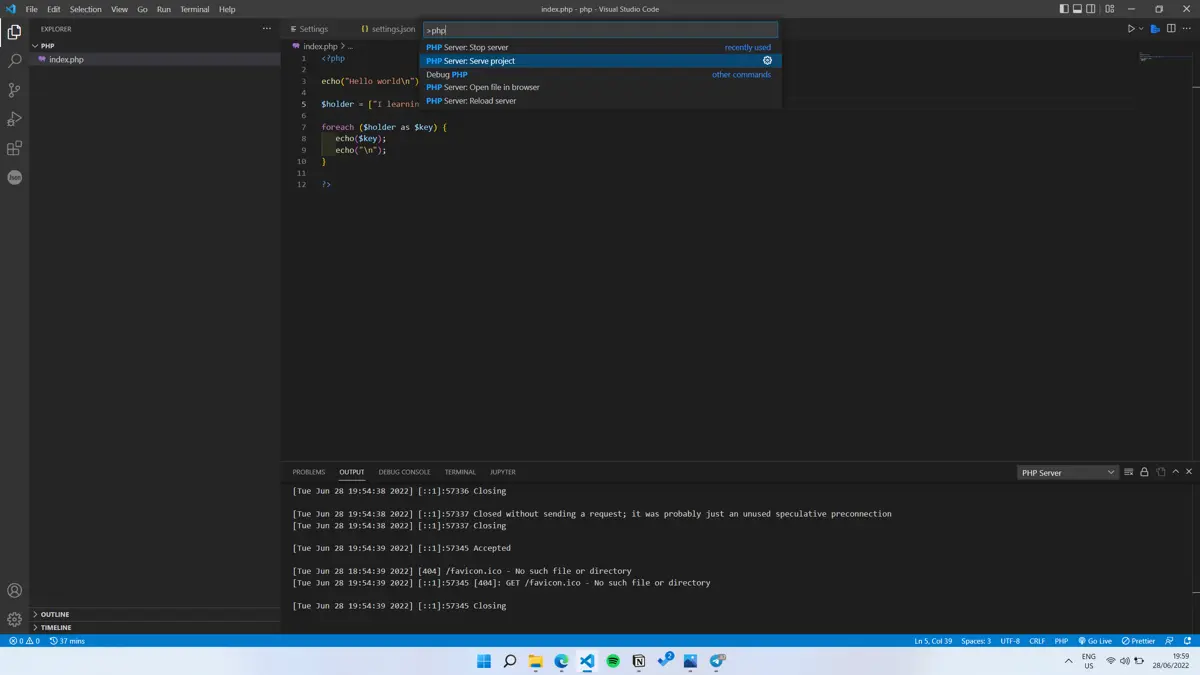Switch to the Problems panel tab

coord(309,472)
